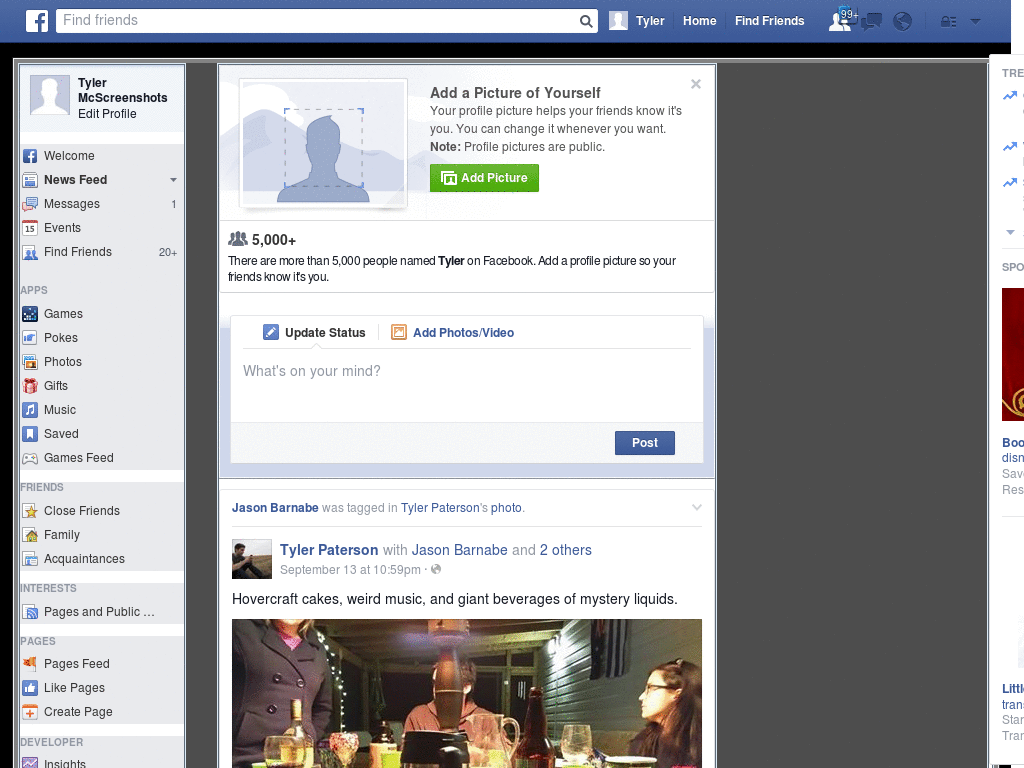Click the green Add Picture button
1024x768 pixels.
click(484, 177)
